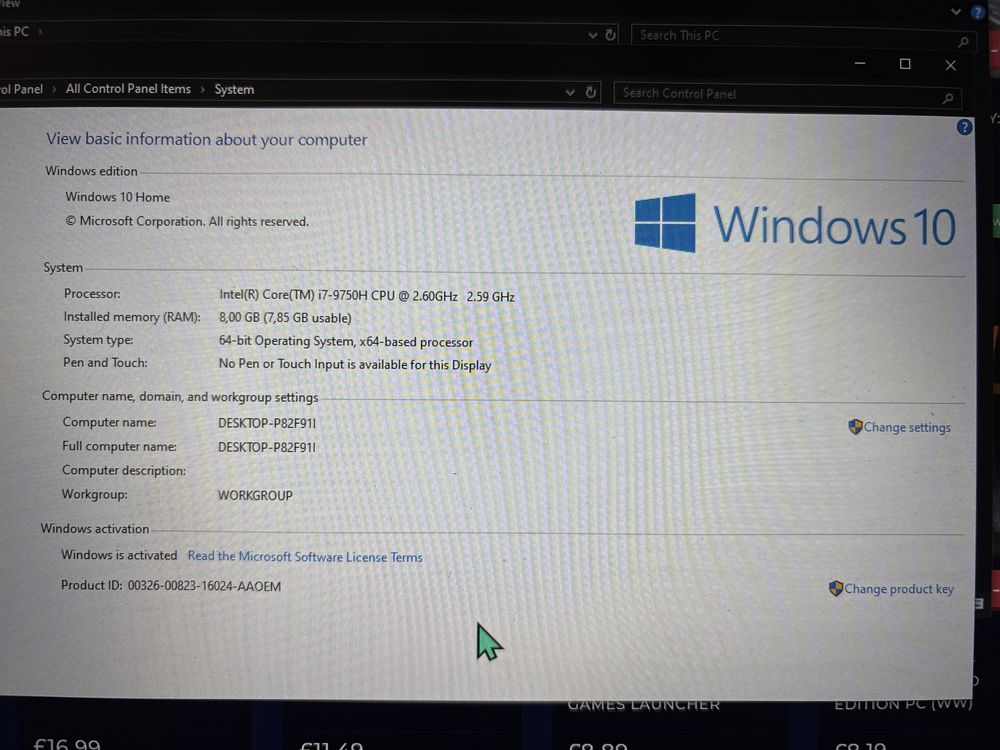
Task: Expand the chevron before All Control Panel Items
Action: (54, 89)
